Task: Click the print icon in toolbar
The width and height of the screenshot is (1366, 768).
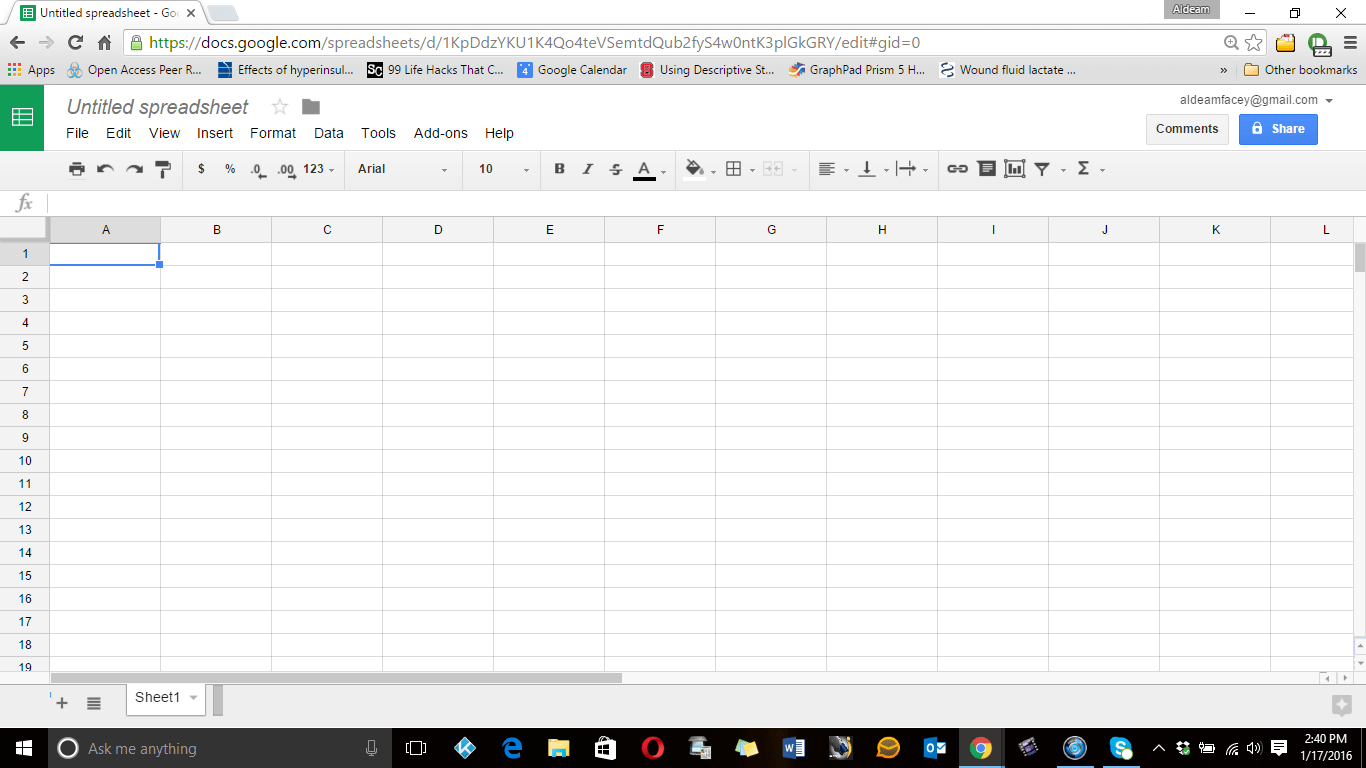Action: (77, 169)
